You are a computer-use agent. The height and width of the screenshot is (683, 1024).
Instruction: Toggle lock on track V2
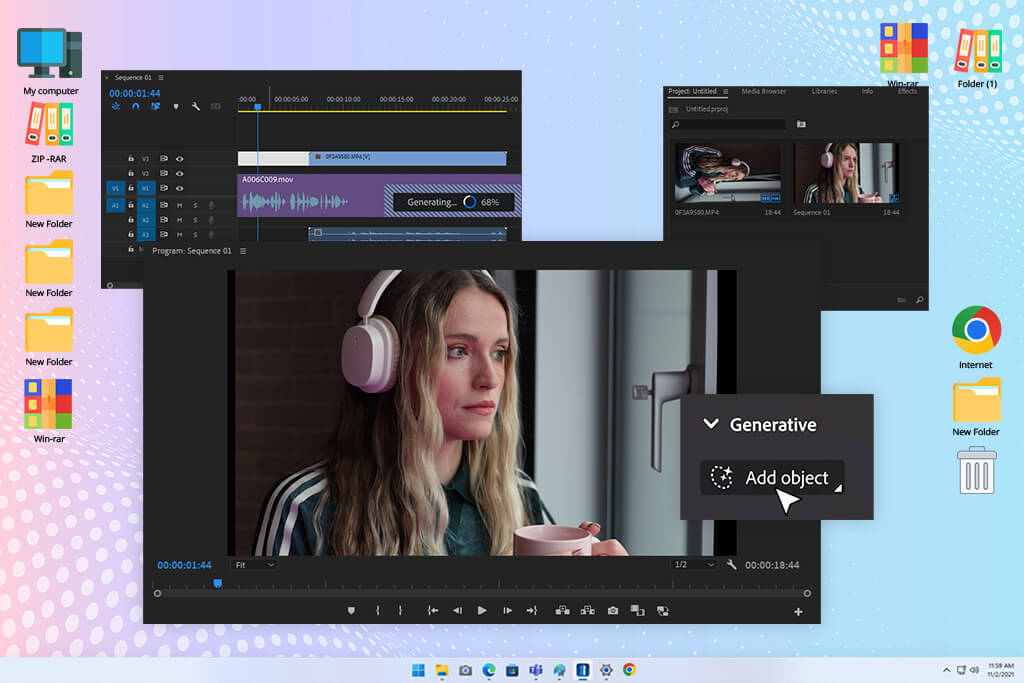point(131,173)
